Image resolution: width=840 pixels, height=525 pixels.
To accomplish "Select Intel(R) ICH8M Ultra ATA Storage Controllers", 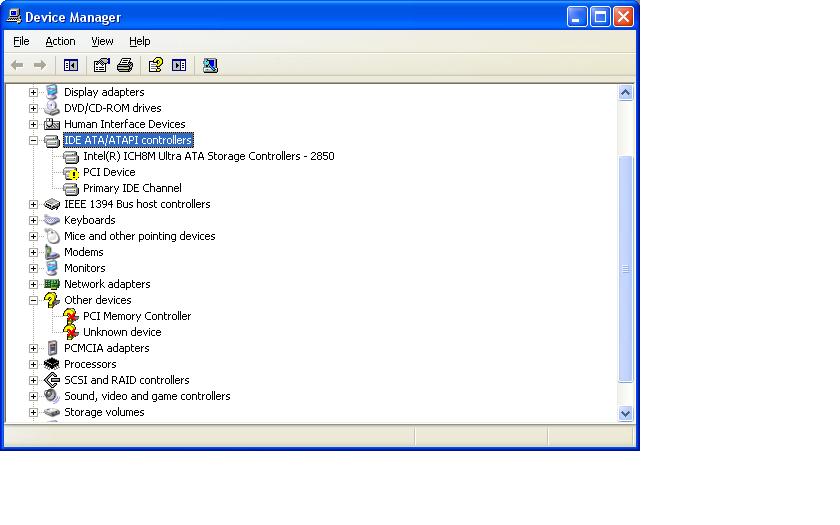I will 208,156.
